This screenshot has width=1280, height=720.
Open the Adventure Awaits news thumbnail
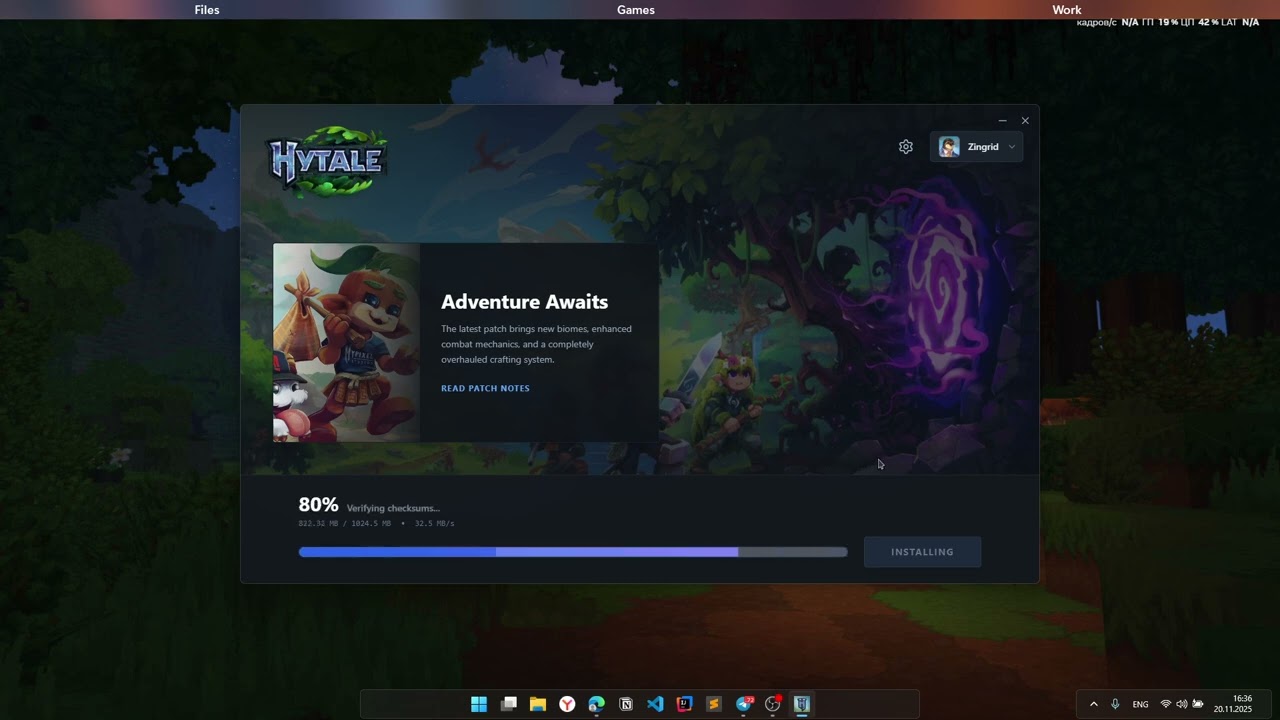coord(346,342)
